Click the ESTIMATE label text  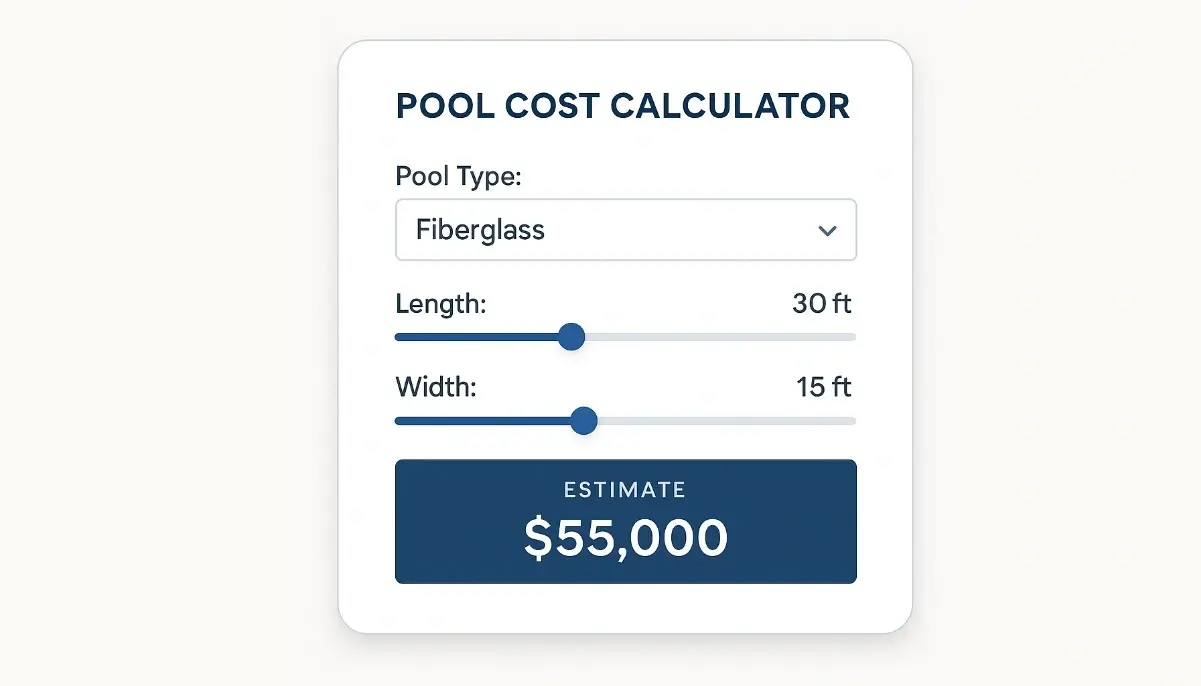click(x=625, y=490)
